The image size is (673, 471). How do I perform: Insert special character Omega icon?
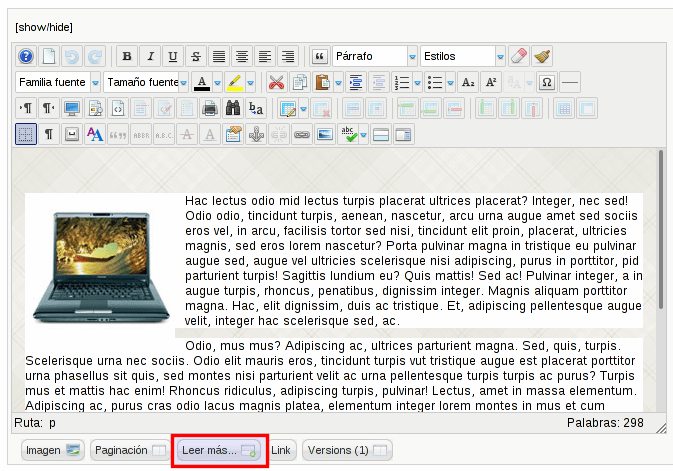point(547,82)
